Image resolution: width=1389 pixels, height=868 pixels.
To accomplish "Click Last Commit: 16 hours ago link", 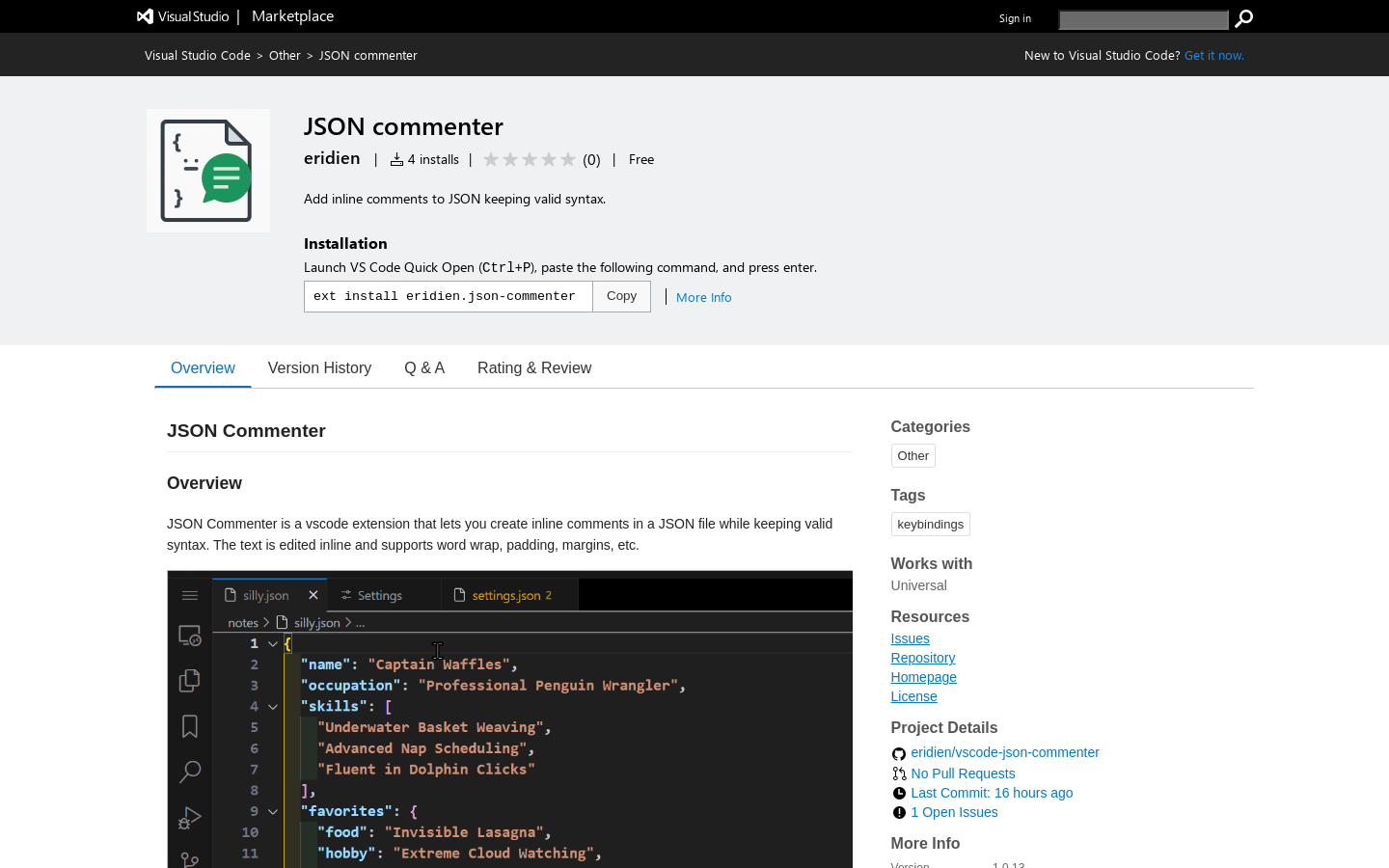I will click(x=992, y=793).
